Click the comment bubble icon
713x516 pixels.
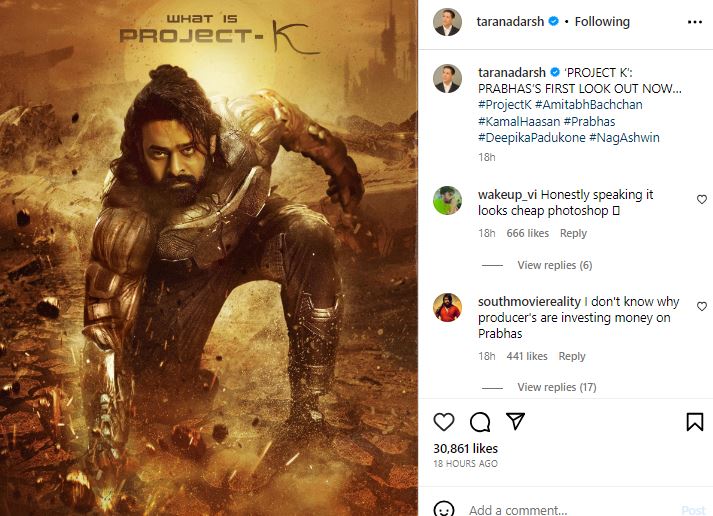(479, 422)
